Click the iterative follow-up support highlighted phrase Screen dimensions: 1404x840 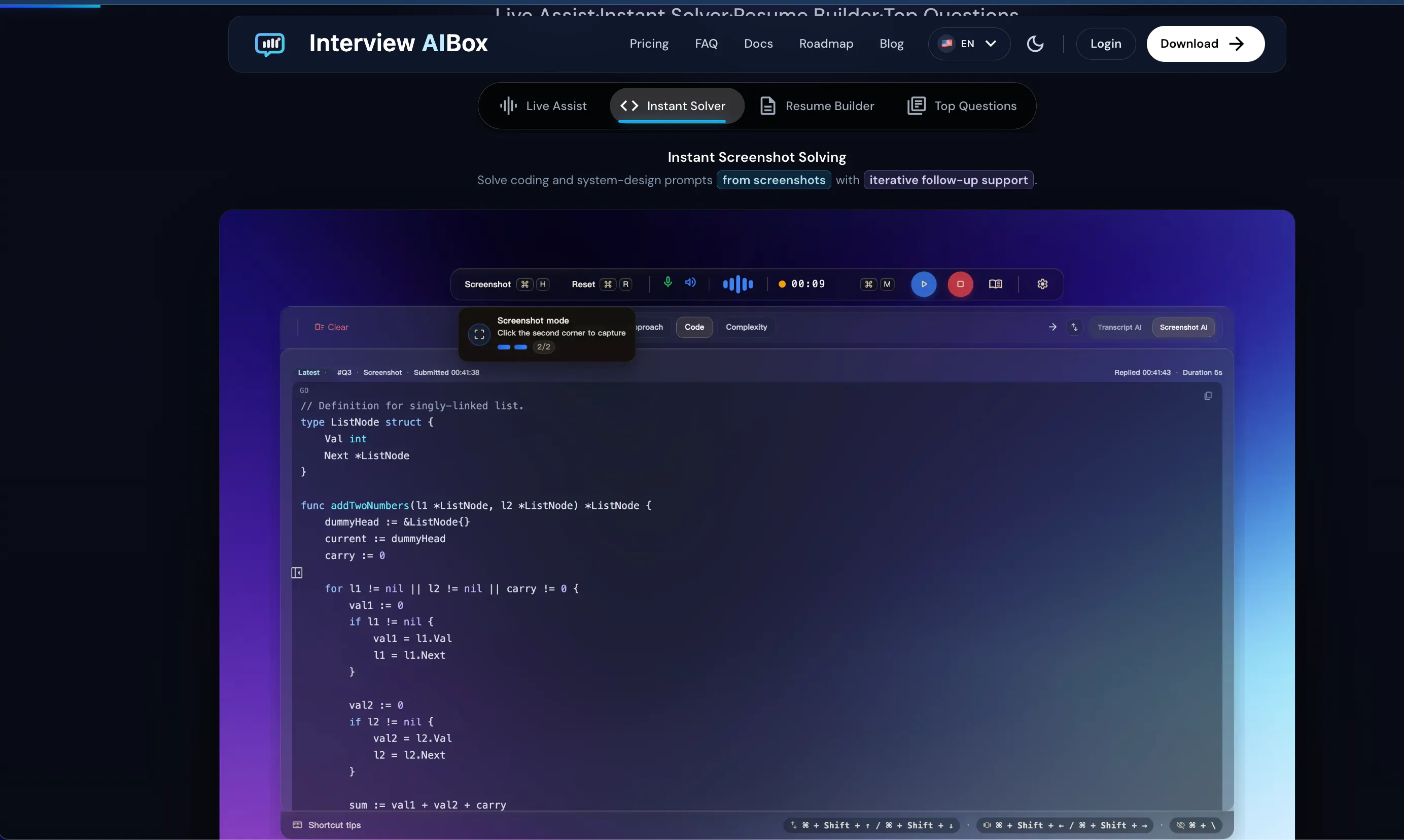tap(948, 180)
